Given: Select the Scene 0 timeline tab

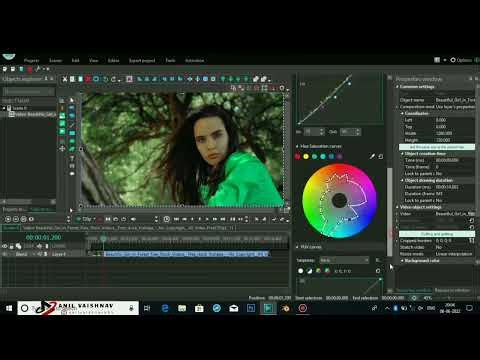Looking at the screenshot, I should click(x=11, y=228).
